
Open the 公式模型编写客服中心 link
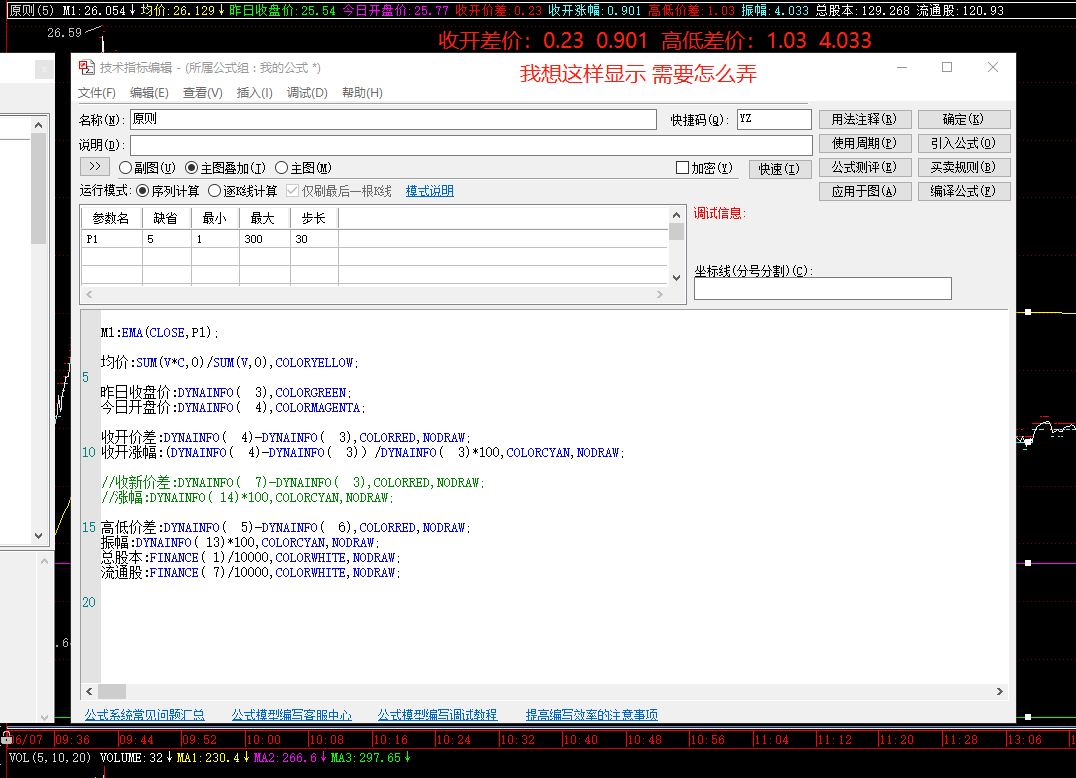[x=292, y=715]
